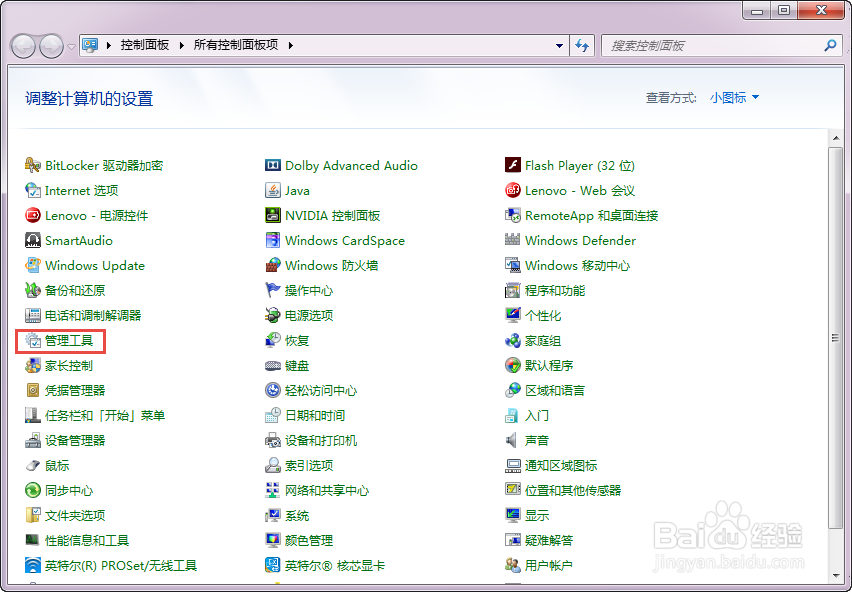Open the 电源选项 icon

[x=273, y=315]
